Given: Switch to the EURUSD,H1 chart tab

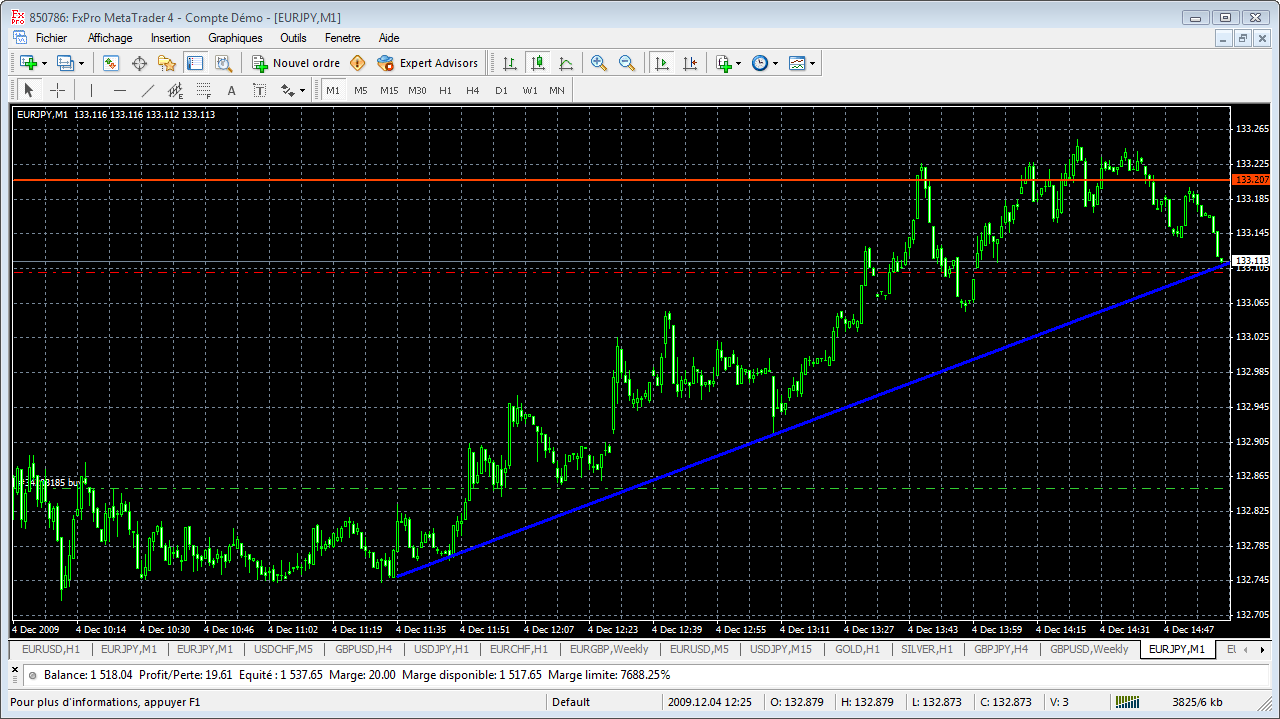Looking at the screenshot, I should point(50,649).
